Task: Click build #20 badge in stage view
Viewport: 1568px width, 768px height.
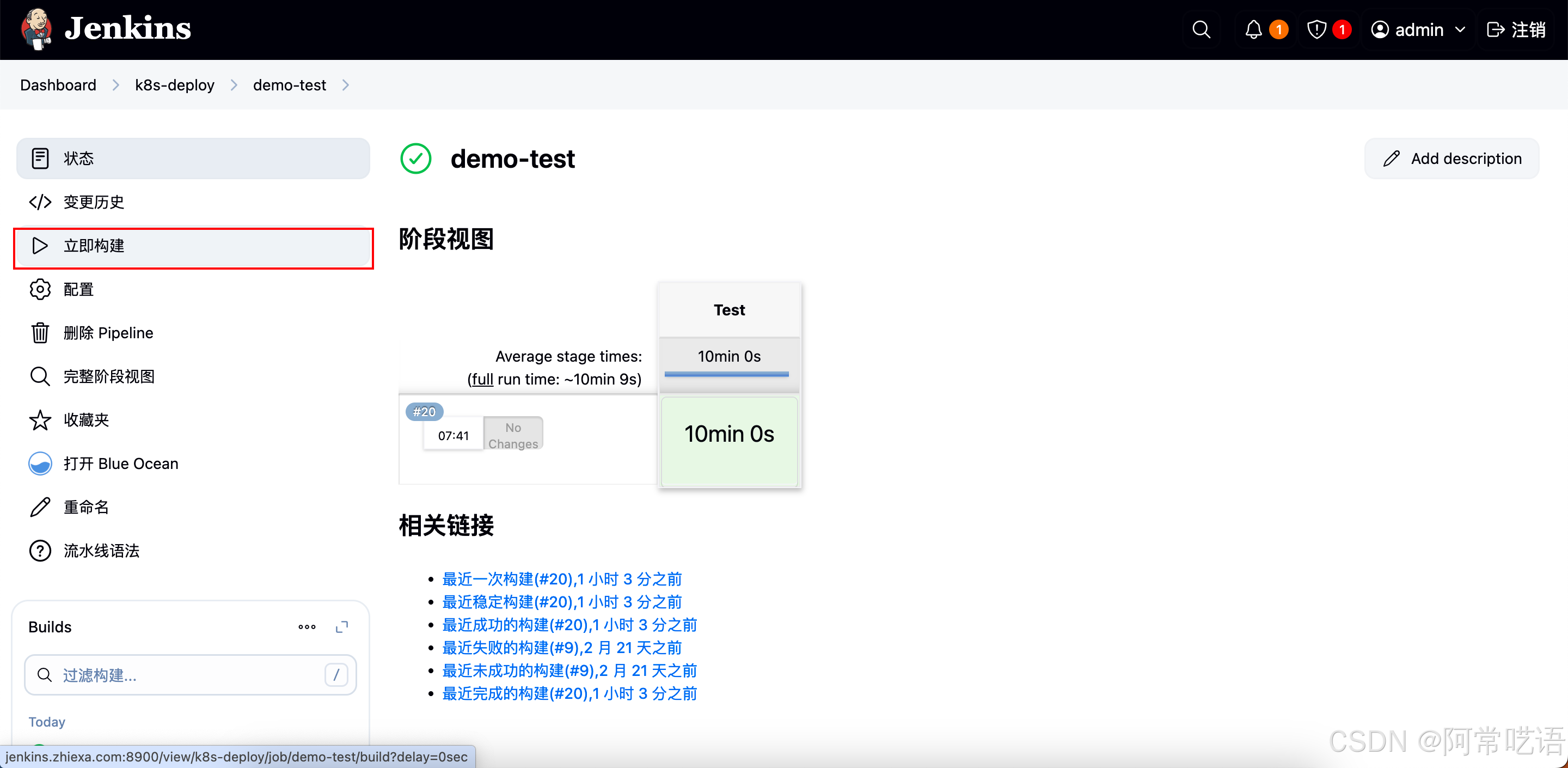Action: coord(424,412)
